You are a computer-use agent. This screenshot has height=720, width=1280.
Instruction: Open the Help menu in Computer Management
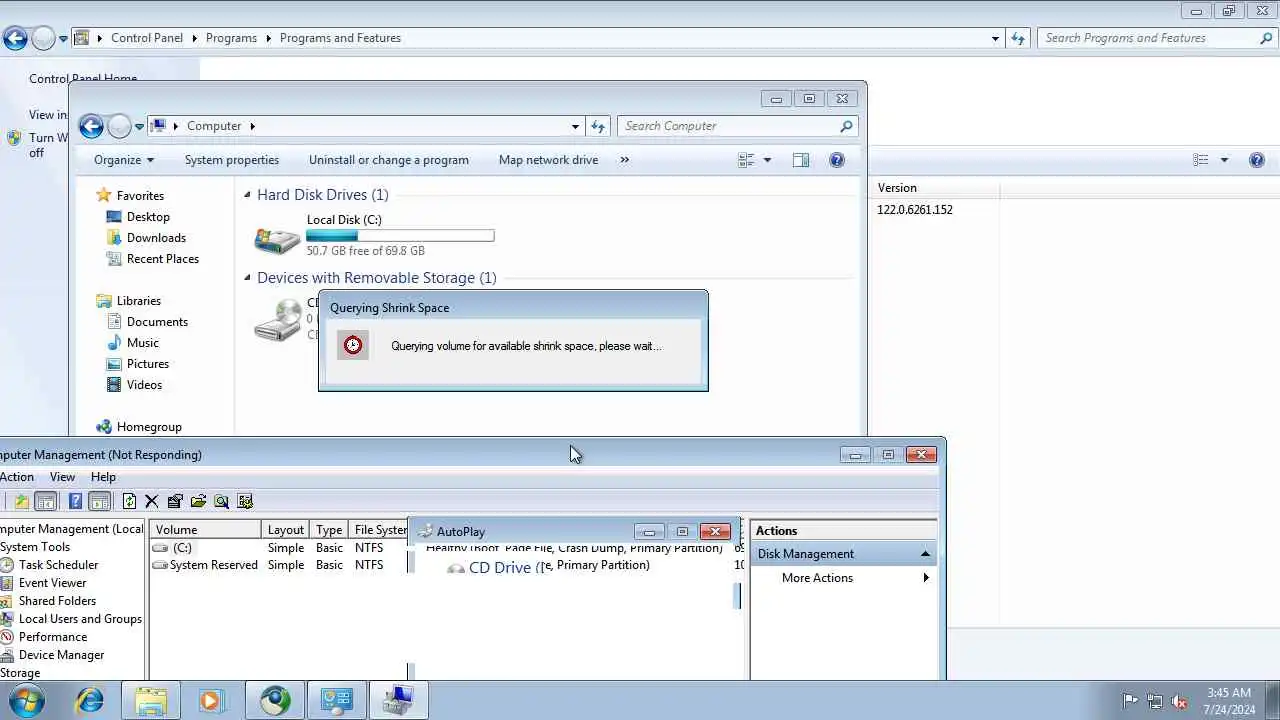pyautogui.click(x=103, y=477)
